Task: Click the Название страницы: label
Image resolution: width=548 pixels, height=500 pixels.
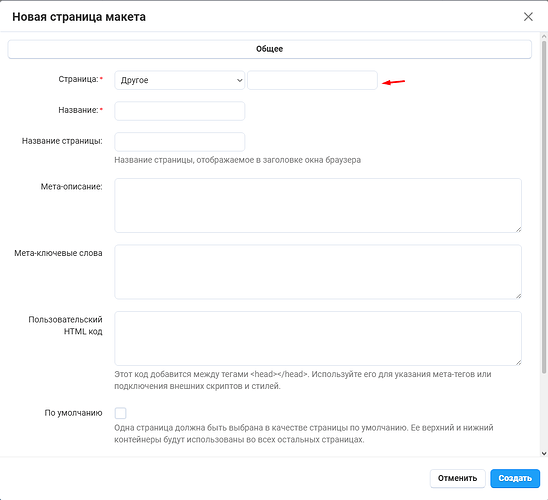Action: point(62,141)
